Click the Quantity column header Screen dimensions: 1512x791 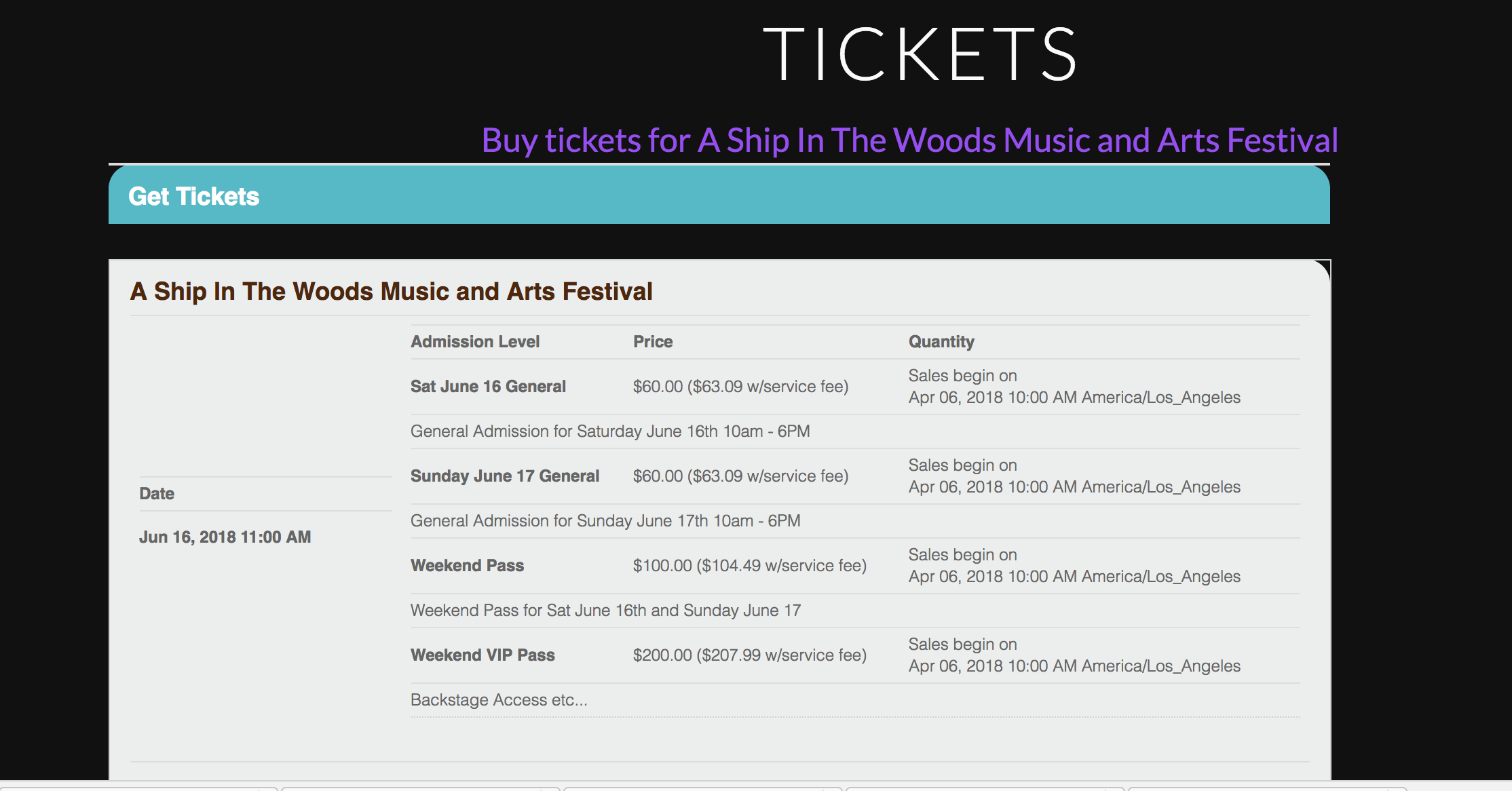pyautogui.click(x=941, y=342)
